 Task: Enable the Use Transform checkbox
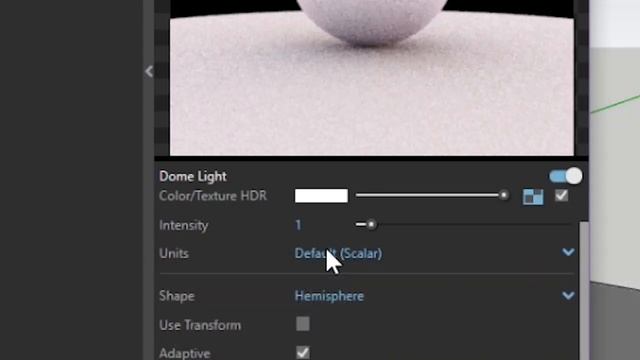pos(303,324)
